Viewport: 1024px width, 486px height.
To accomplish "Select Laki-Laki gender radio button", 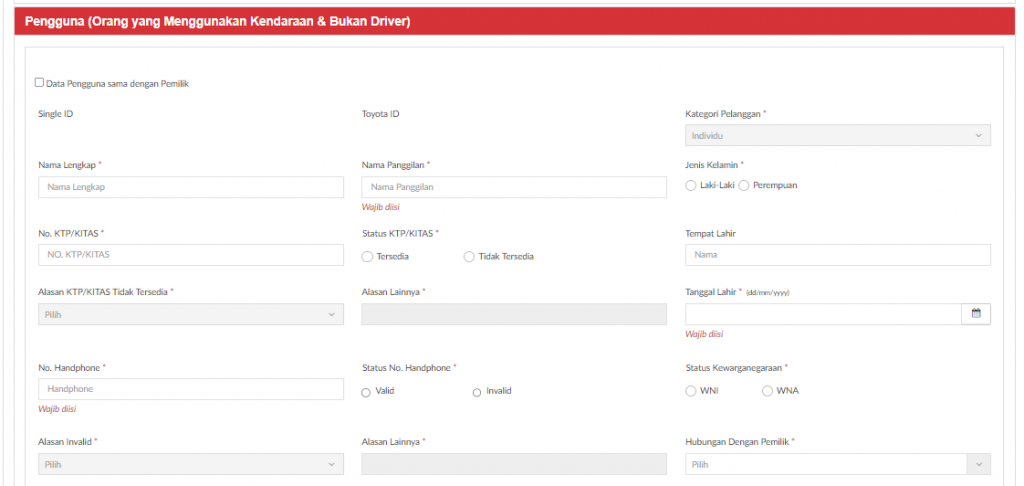I will point(691,186).
